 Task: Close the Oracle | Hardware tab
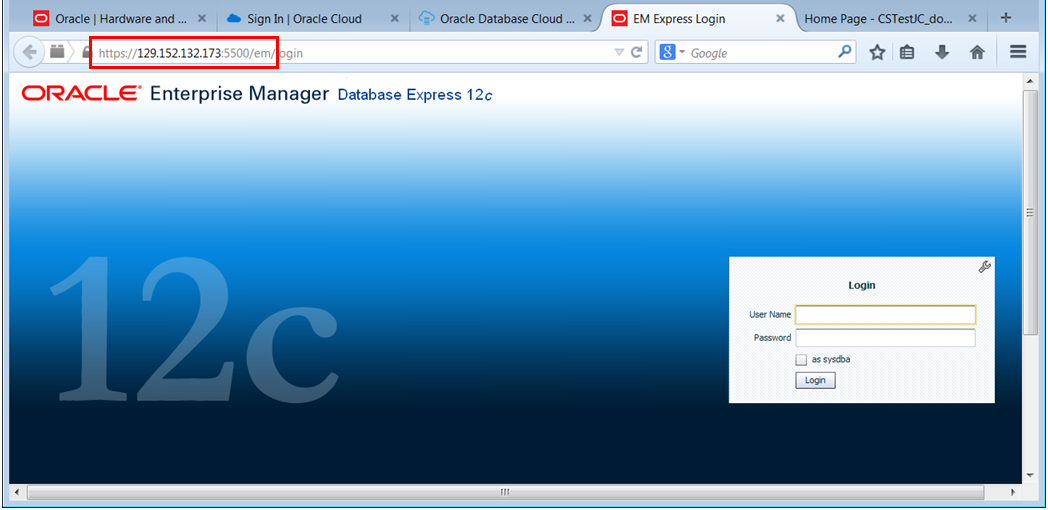(203, 19)
